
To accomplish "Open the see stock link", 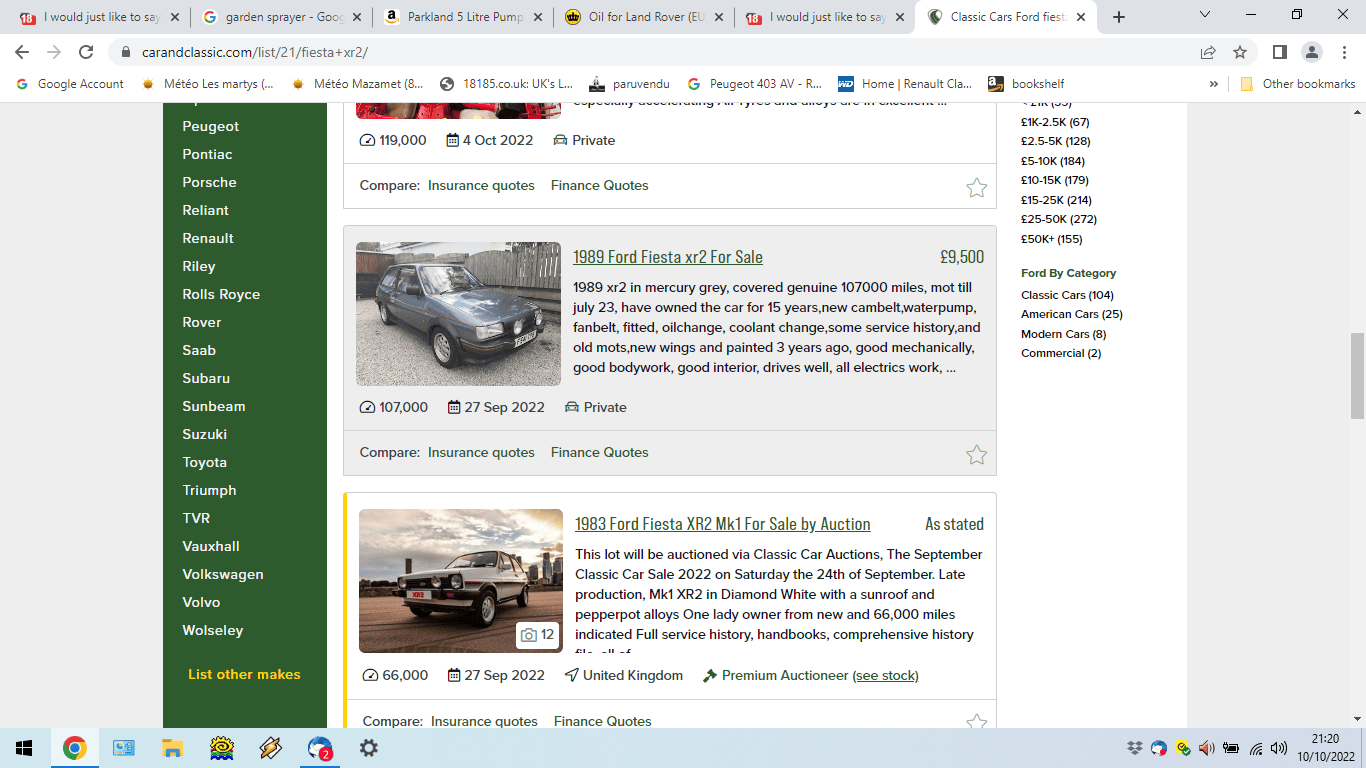I will pos(885,675).
